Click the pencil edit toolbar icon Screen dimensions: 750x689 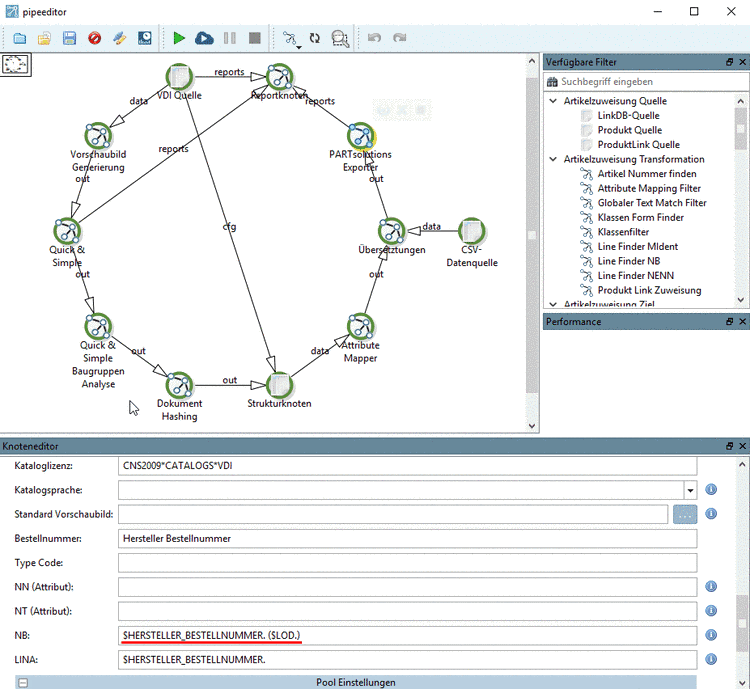(x=120, y=38)
